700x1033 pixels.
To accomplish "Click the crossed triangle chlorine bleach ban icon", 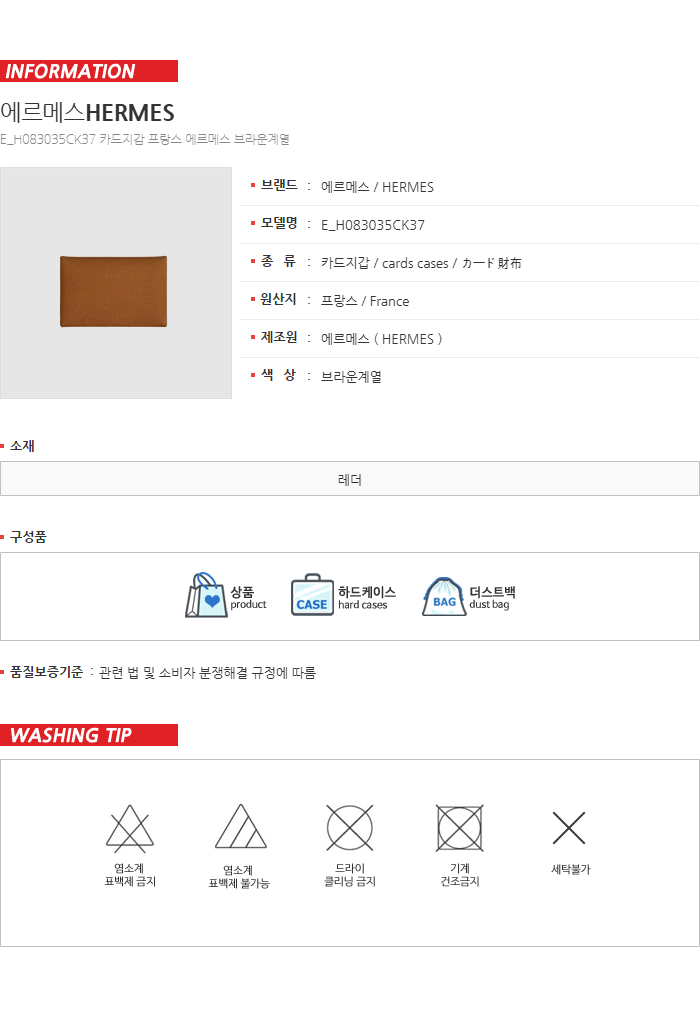I will point(130,828).
